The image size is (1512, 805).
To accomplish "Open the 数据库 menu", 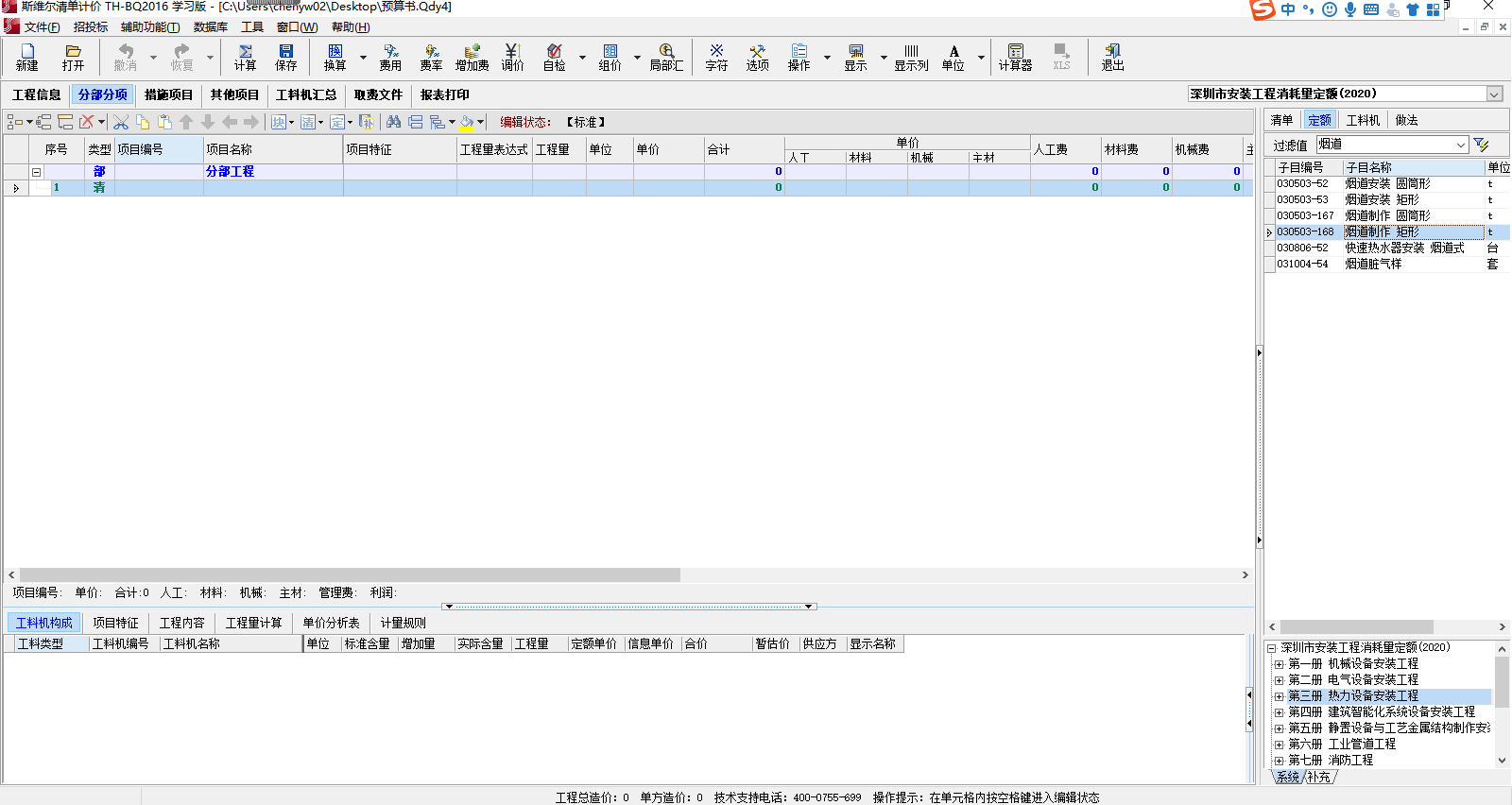I will [211, 27].
